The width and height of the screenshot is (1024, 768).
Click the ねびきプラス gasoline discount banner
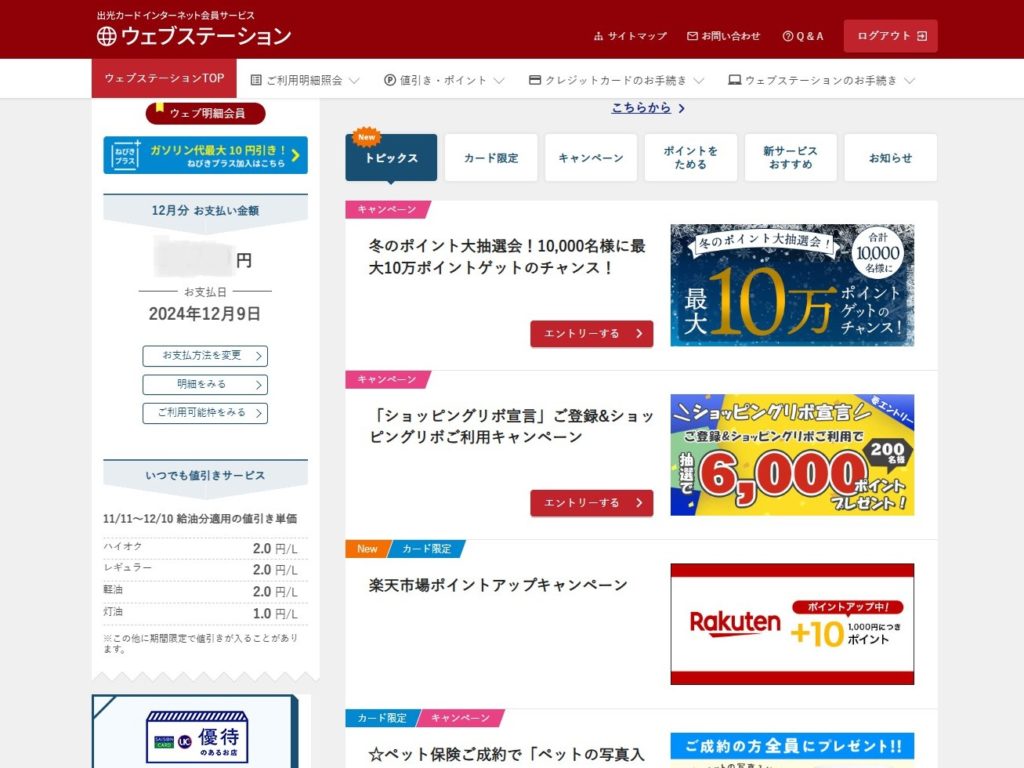(x=205, y=155)
